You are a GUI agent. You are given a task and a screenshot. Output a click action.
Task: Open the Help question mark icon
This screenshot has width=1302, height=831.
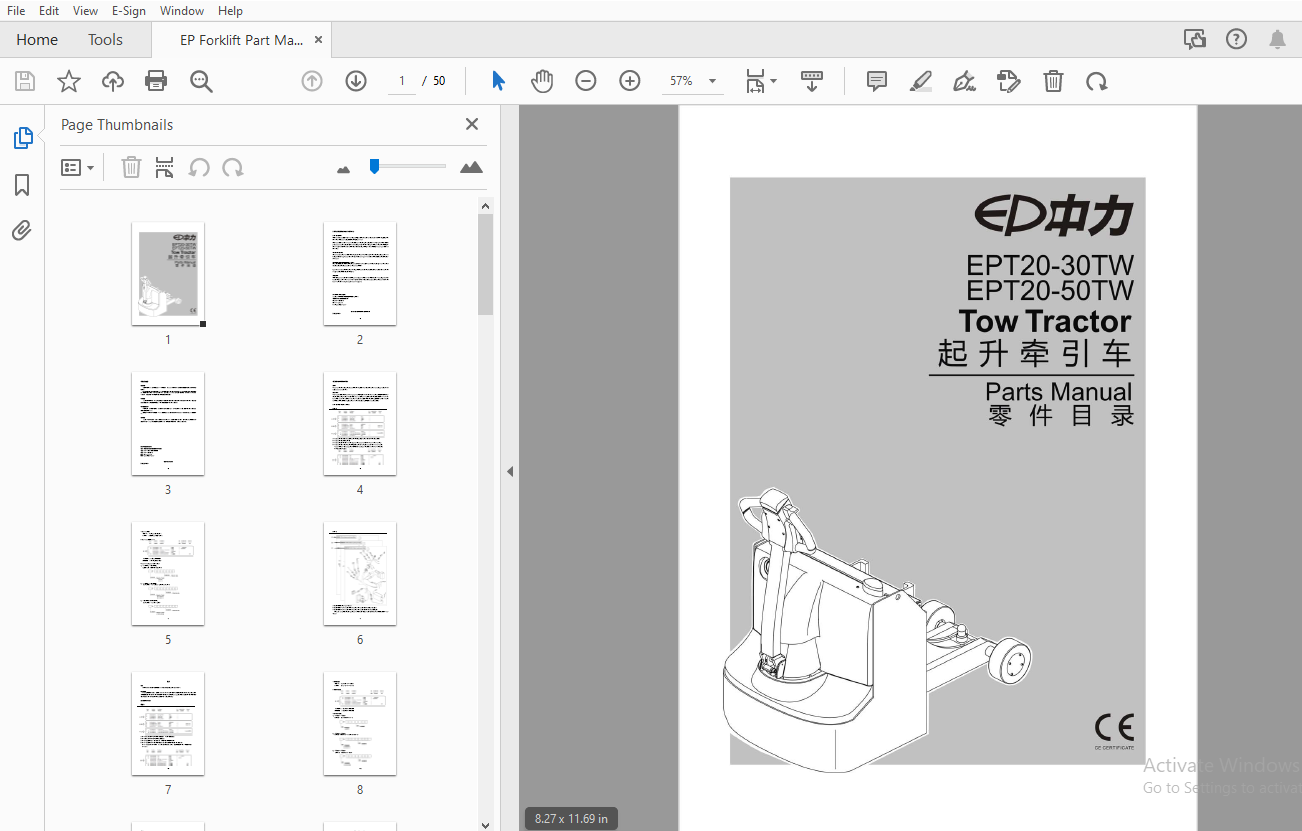[x=1236, y=39]
